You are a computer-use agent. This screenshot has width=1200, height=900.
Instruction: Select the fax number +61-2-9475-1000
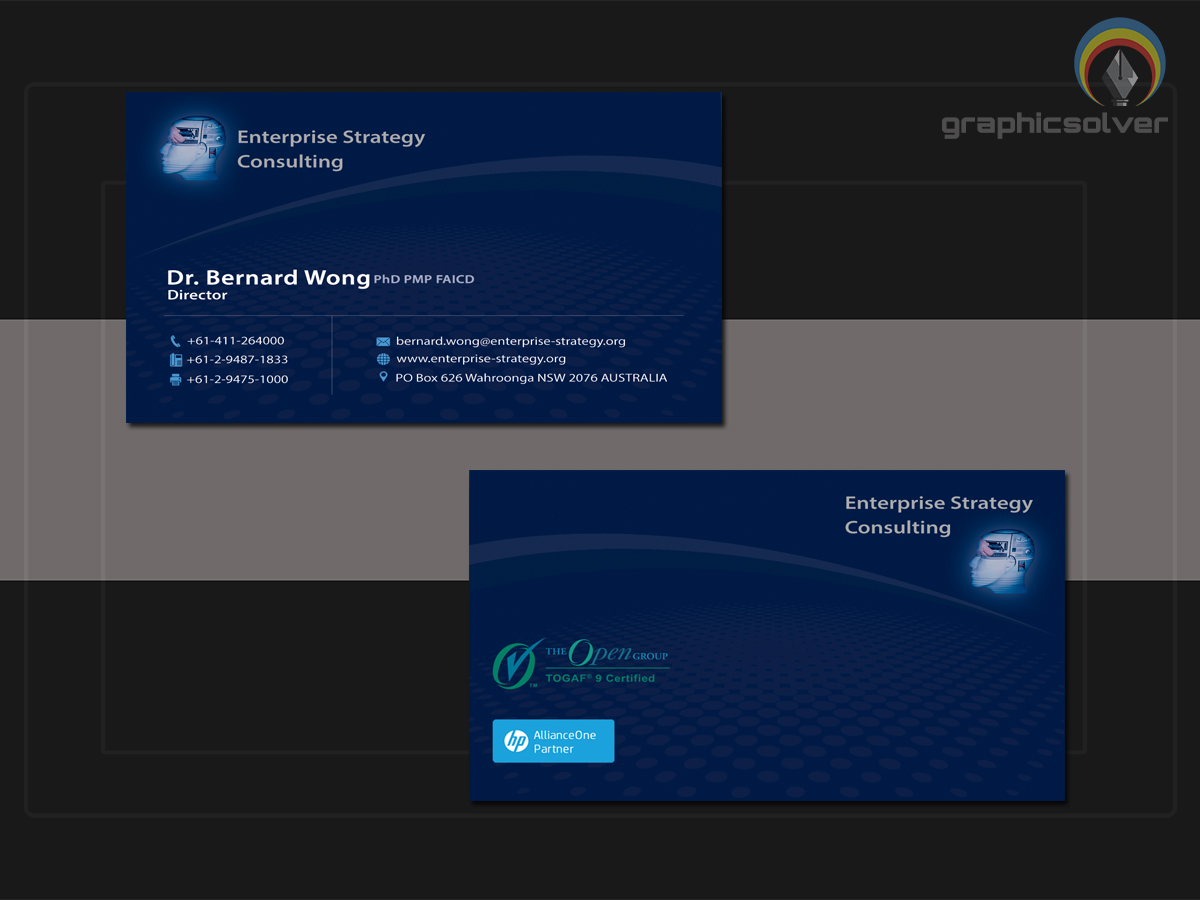click(x=237, y=379)
